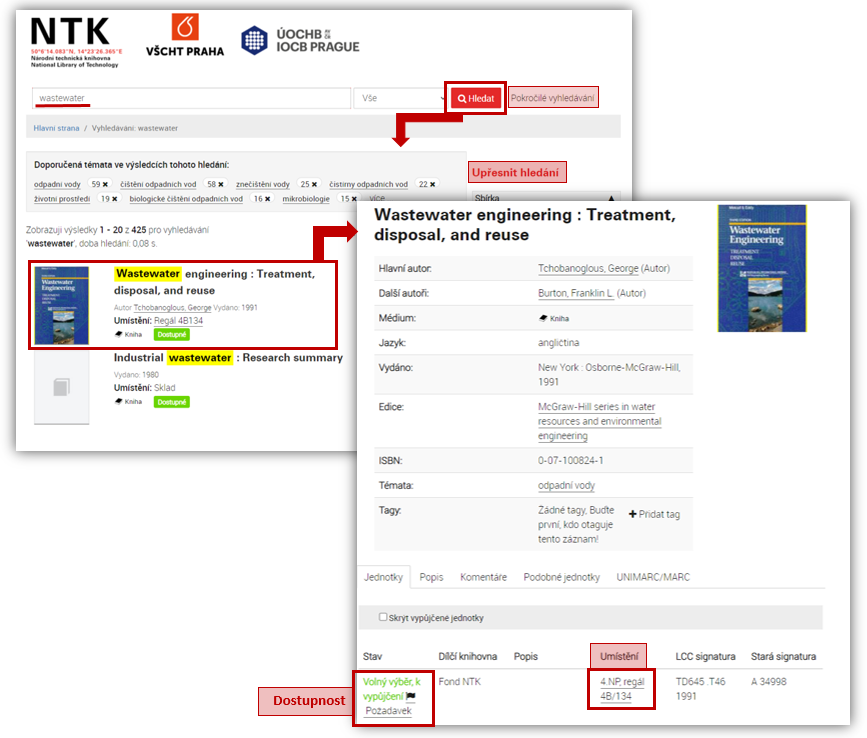Viewport: 867px width, 738px height.
Task: Click the Dostupné badge under Regál 4B134
Action: point(172,334)
